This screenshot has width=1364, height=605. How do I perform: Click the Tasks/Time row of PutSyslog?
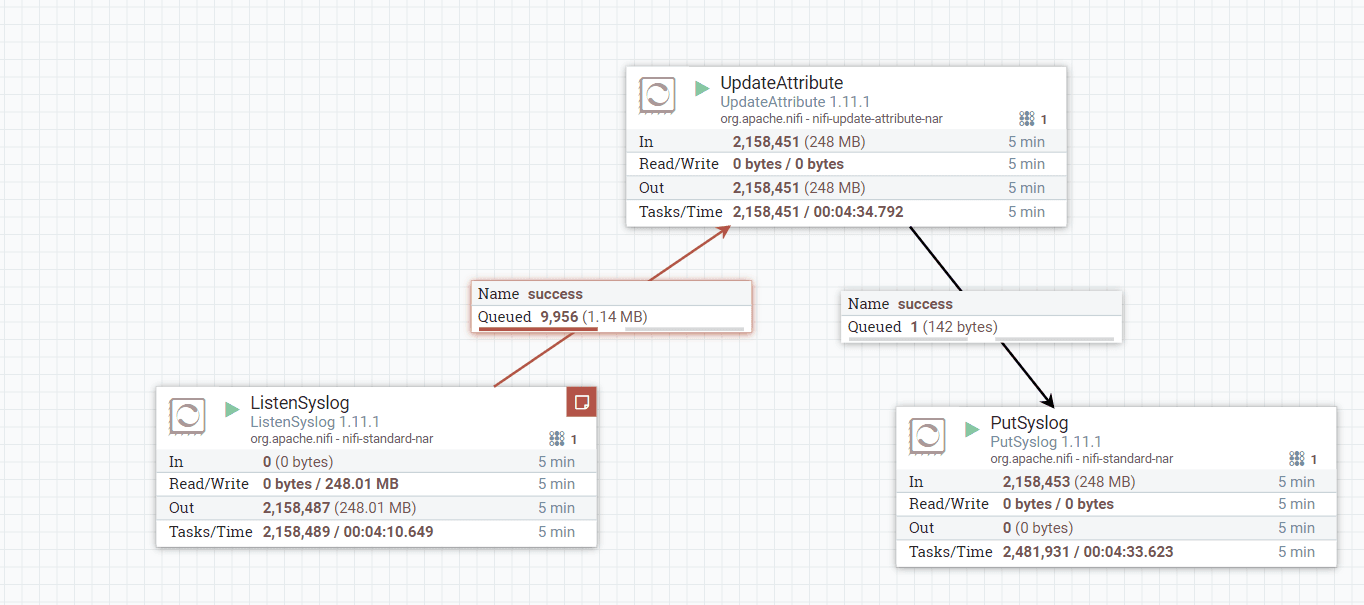point(1115,552)
